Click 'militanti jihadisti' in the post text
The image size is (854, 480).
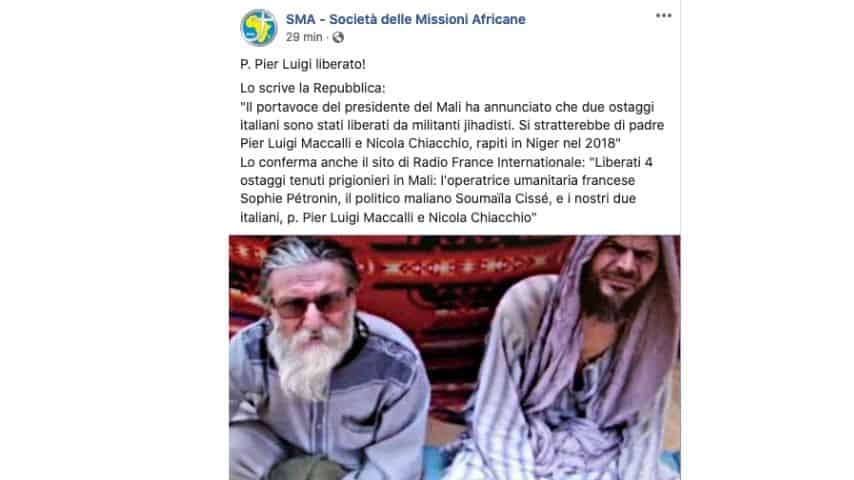[462, 125]
